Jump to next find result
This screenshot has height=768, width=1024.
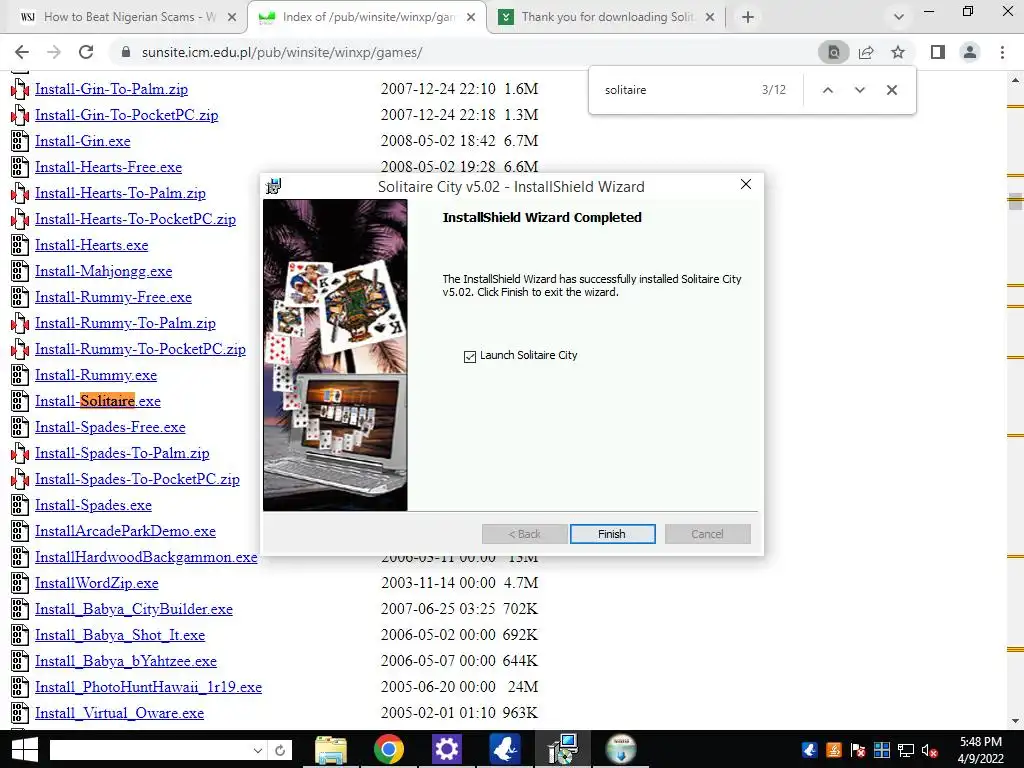(x=859, y=90)
